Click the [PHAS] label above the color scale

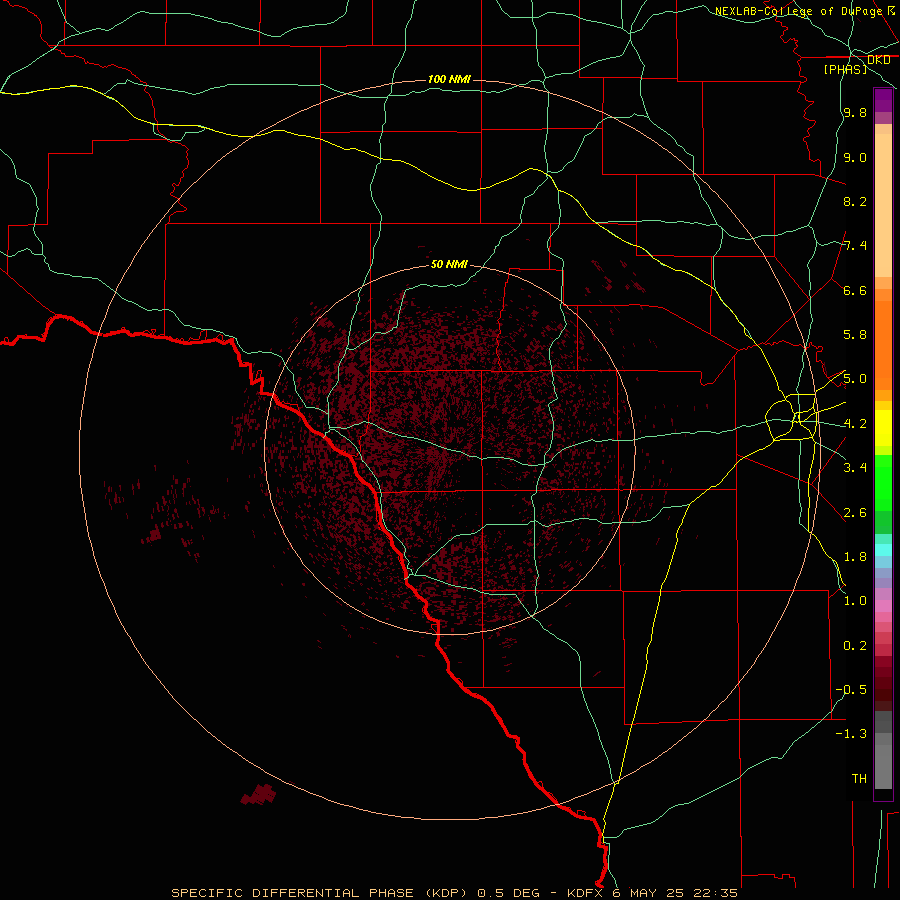845,69
